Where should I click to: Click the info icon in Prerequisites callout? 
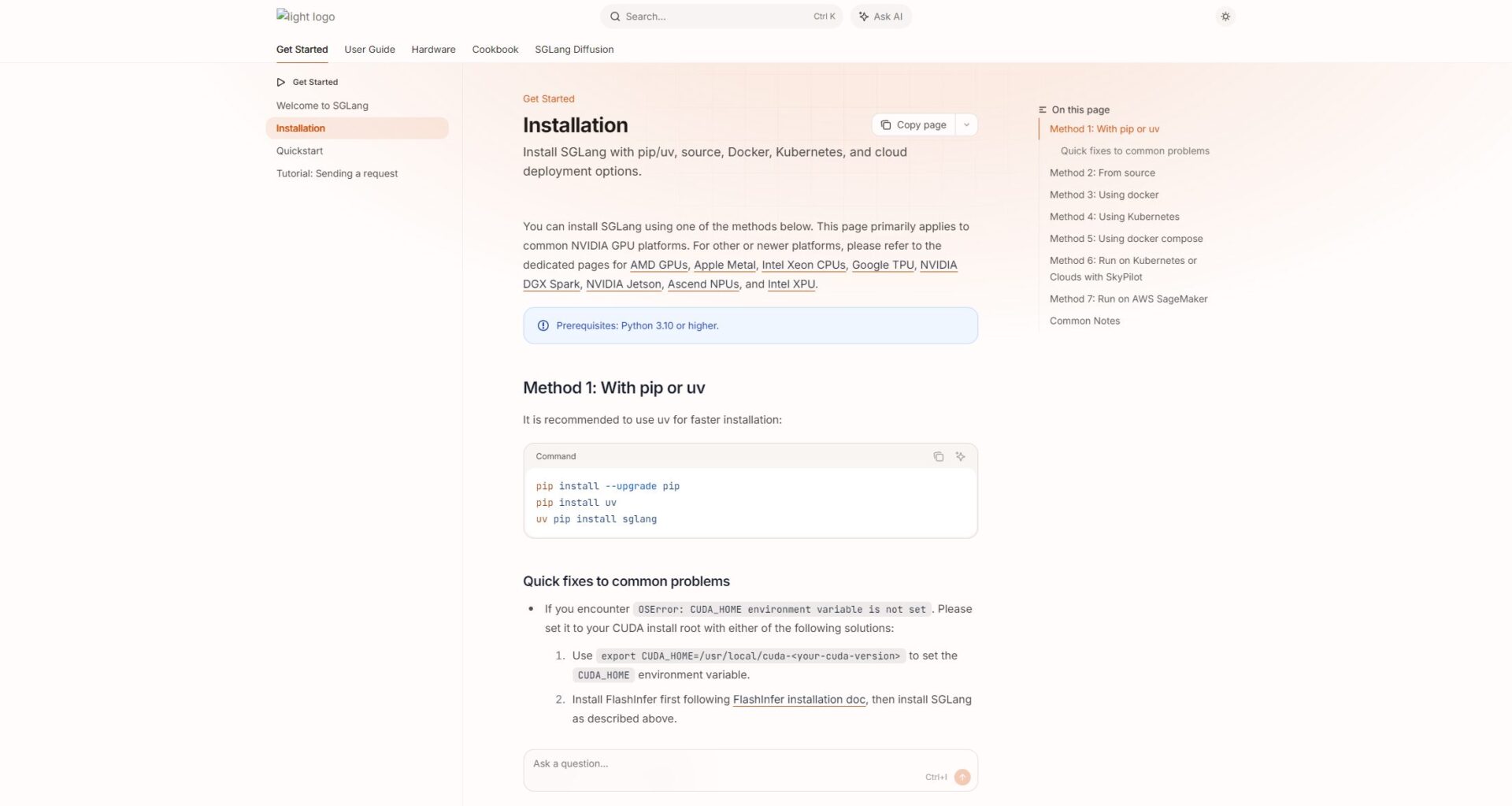pyautogui.click(x=543, y=326)
